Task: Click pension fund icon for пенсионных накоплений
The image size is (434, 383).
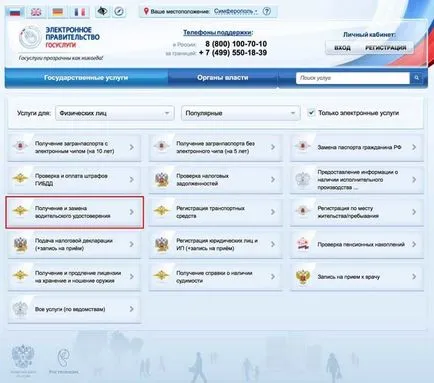Action: coord(303,244)
